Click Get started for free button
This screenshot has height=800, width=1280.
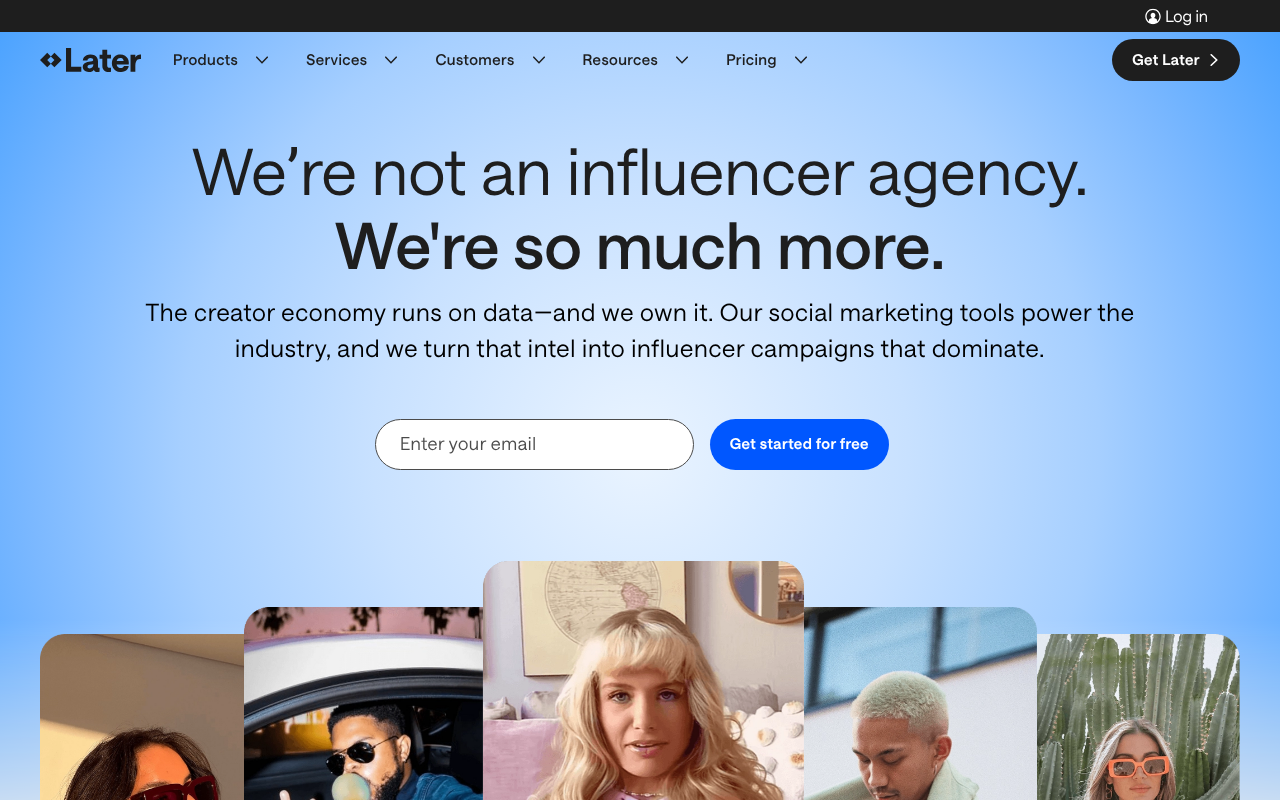click(799, 444)
